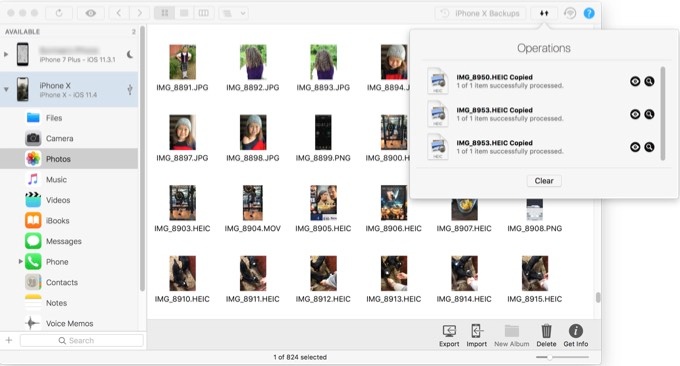Quick Look second operation, first IMG_8953.HEIC Copied

coord(635,114)
